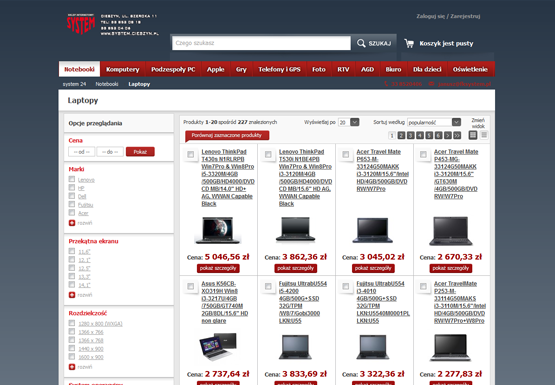Image resolution: width=555 pixels, height=385 pixels.
Task: Go to next page arrow
Action: click(448, 135)
